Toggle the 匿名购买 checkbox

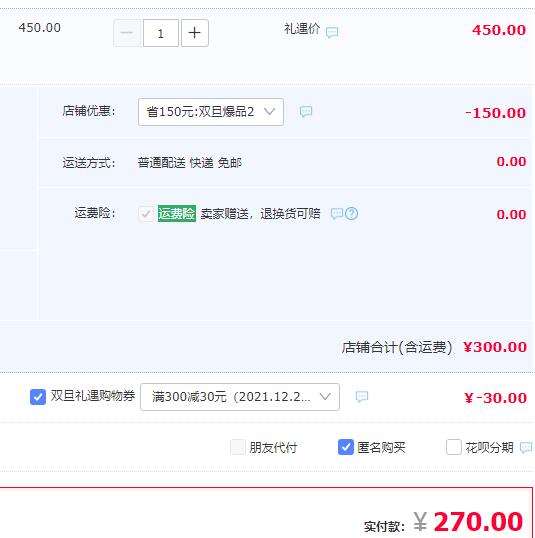tap(346, 447)
